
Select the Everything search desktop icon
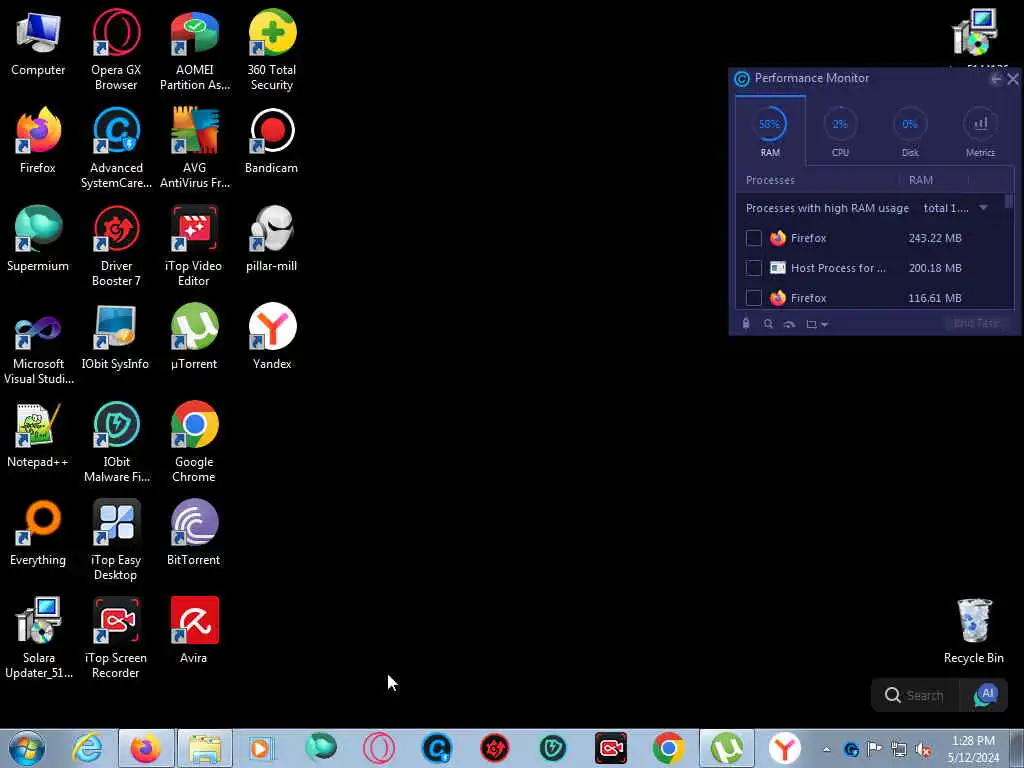coord(38,532)
